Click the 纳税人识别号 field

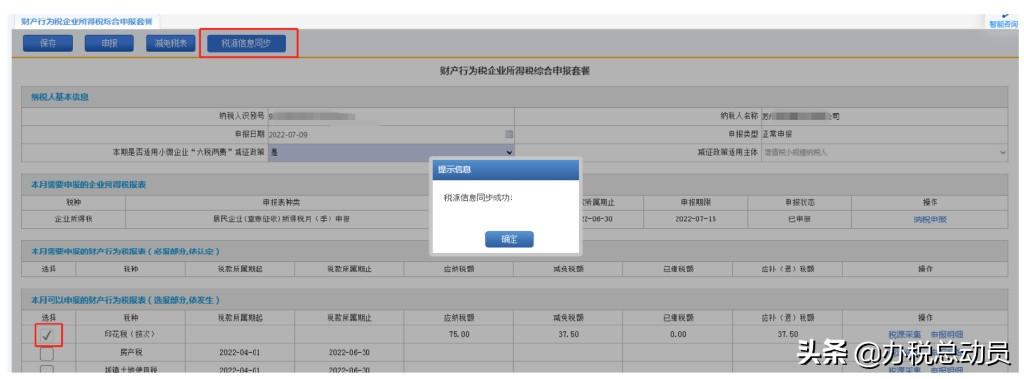(391, 116)
